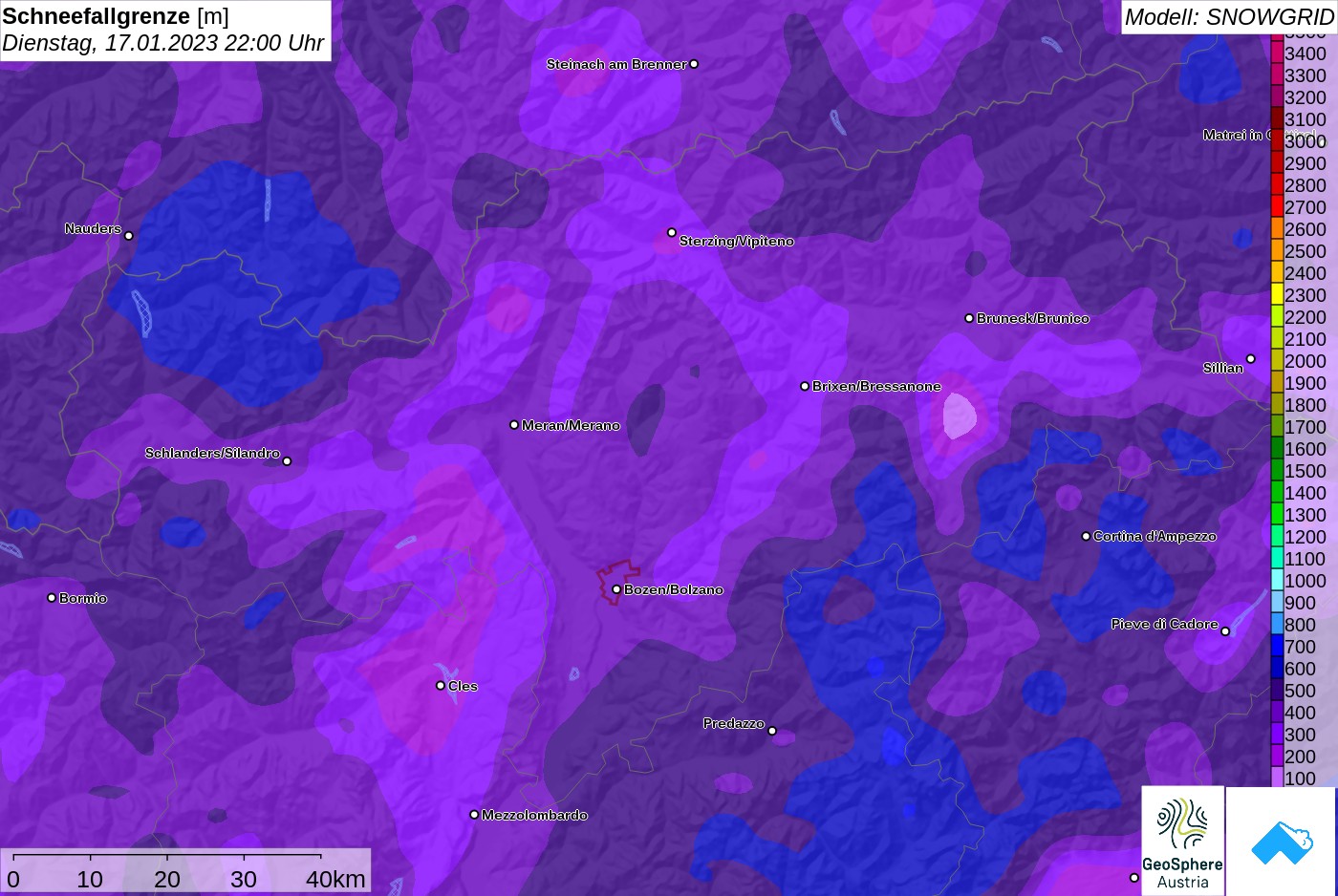This screenshot has height=896, width=1338.
Task: Click the GeoSphere Austria logo
Action: (x=1182, y=841)
